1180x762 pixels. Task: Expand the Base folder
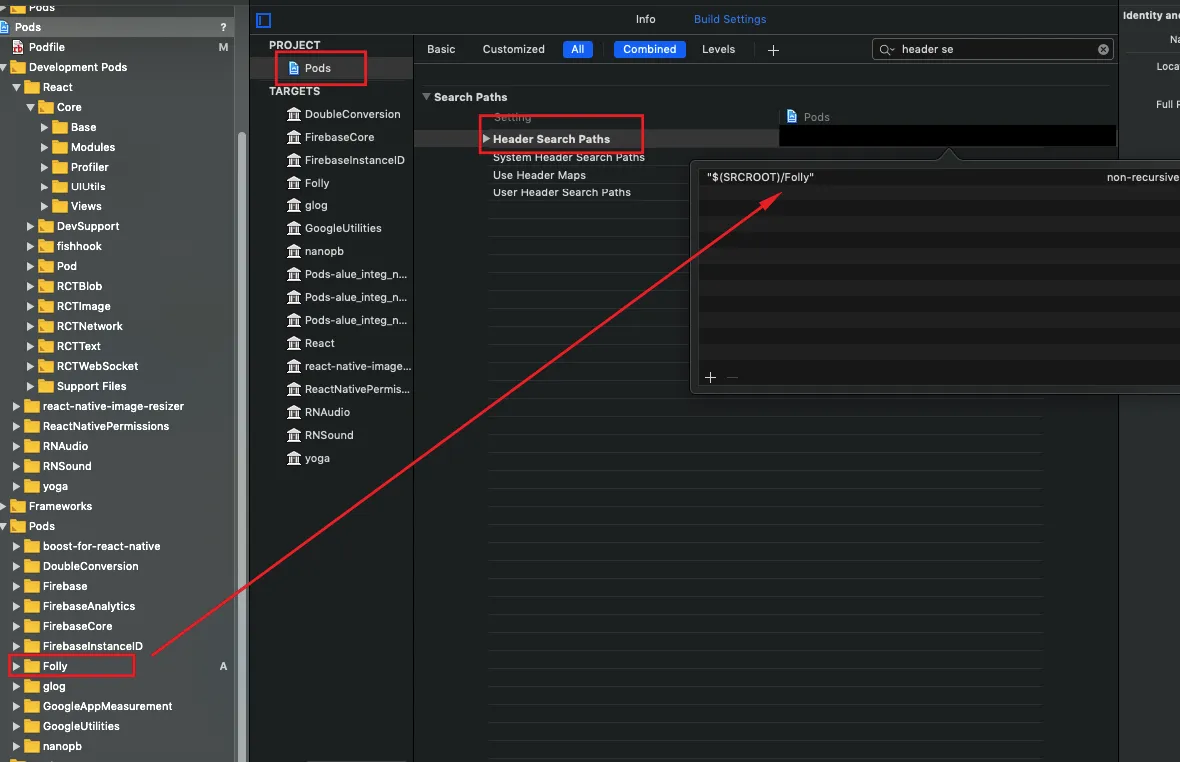(x=44, y=128)
